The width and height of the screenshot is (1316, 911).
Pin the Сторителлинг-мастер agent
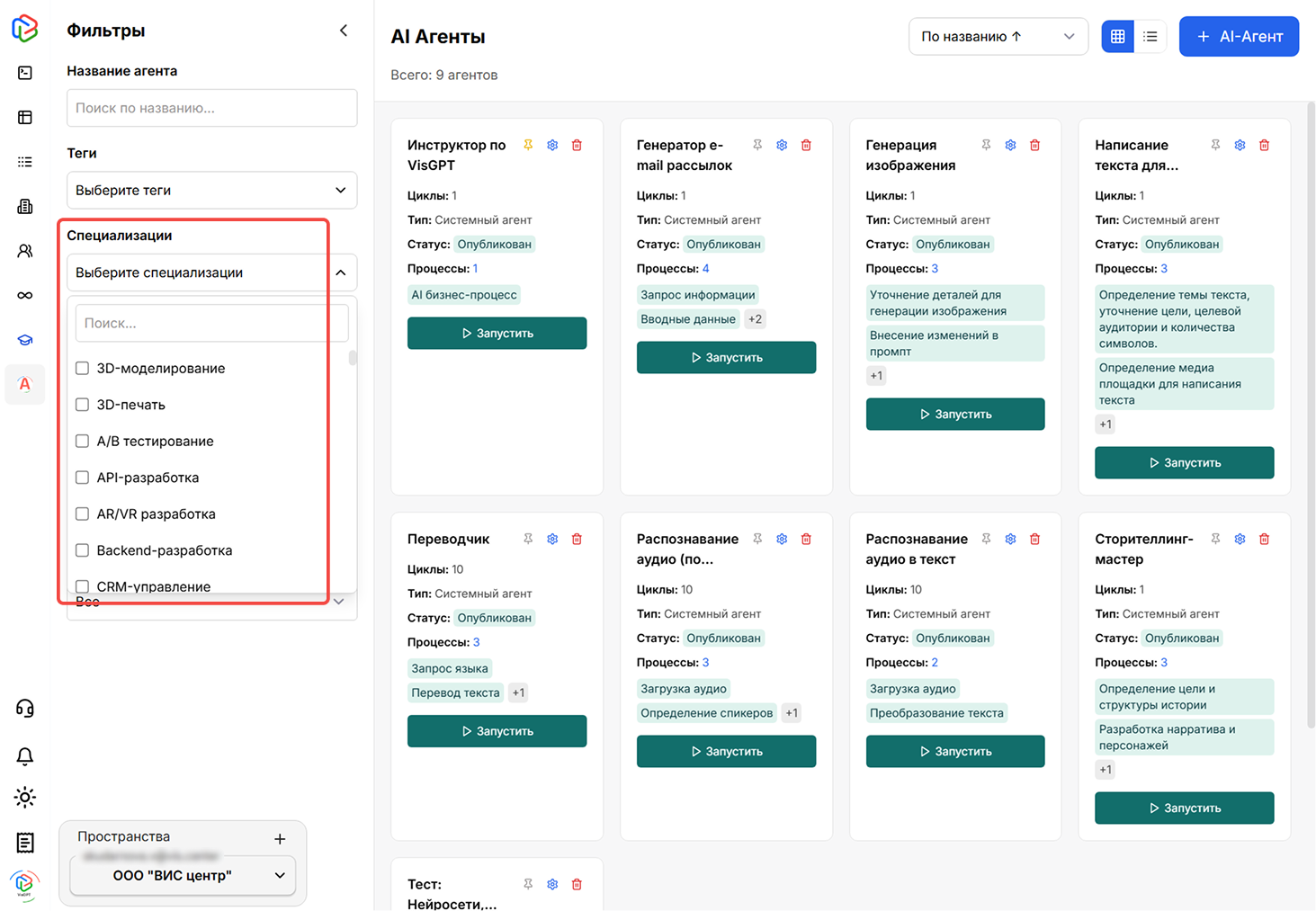click(1215, 539)
